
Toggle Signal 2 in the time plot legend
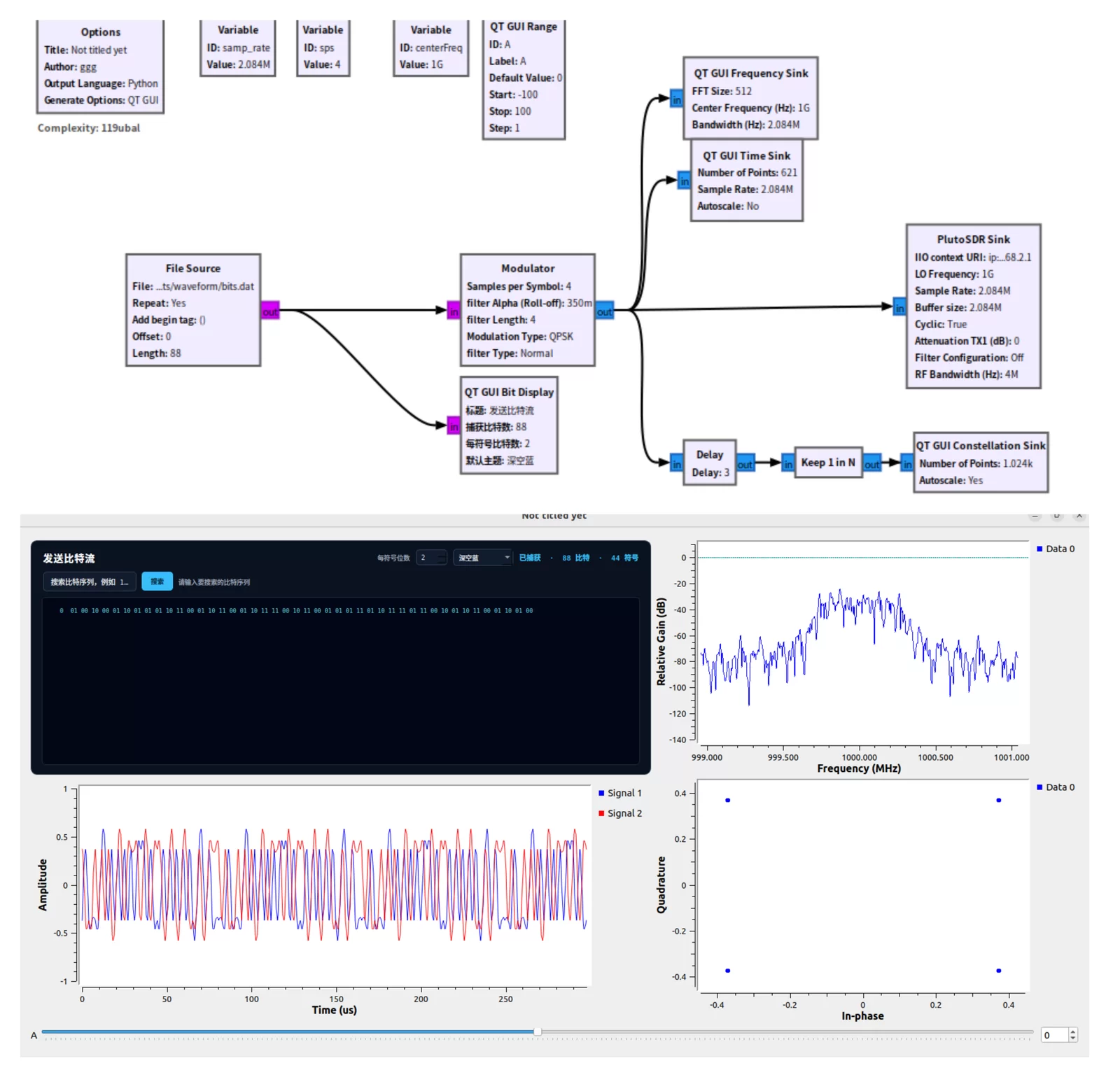pyautogui.click(x=620, y=813)
